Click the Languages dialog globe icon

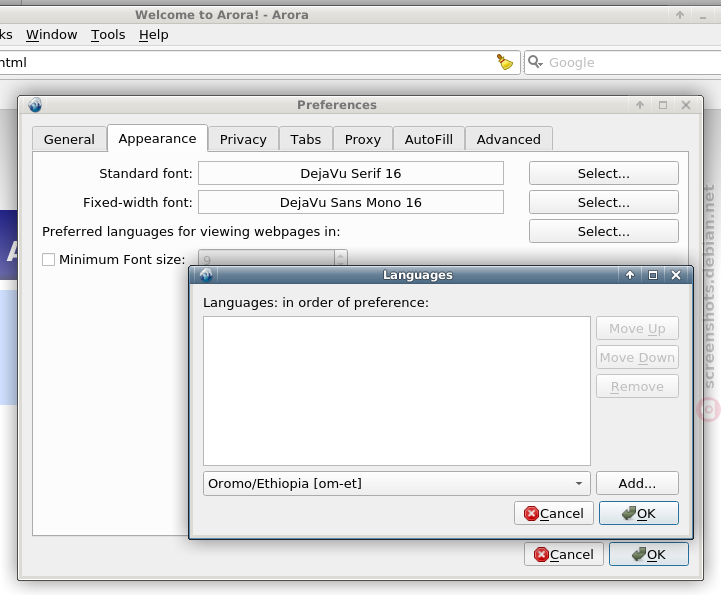206,275
